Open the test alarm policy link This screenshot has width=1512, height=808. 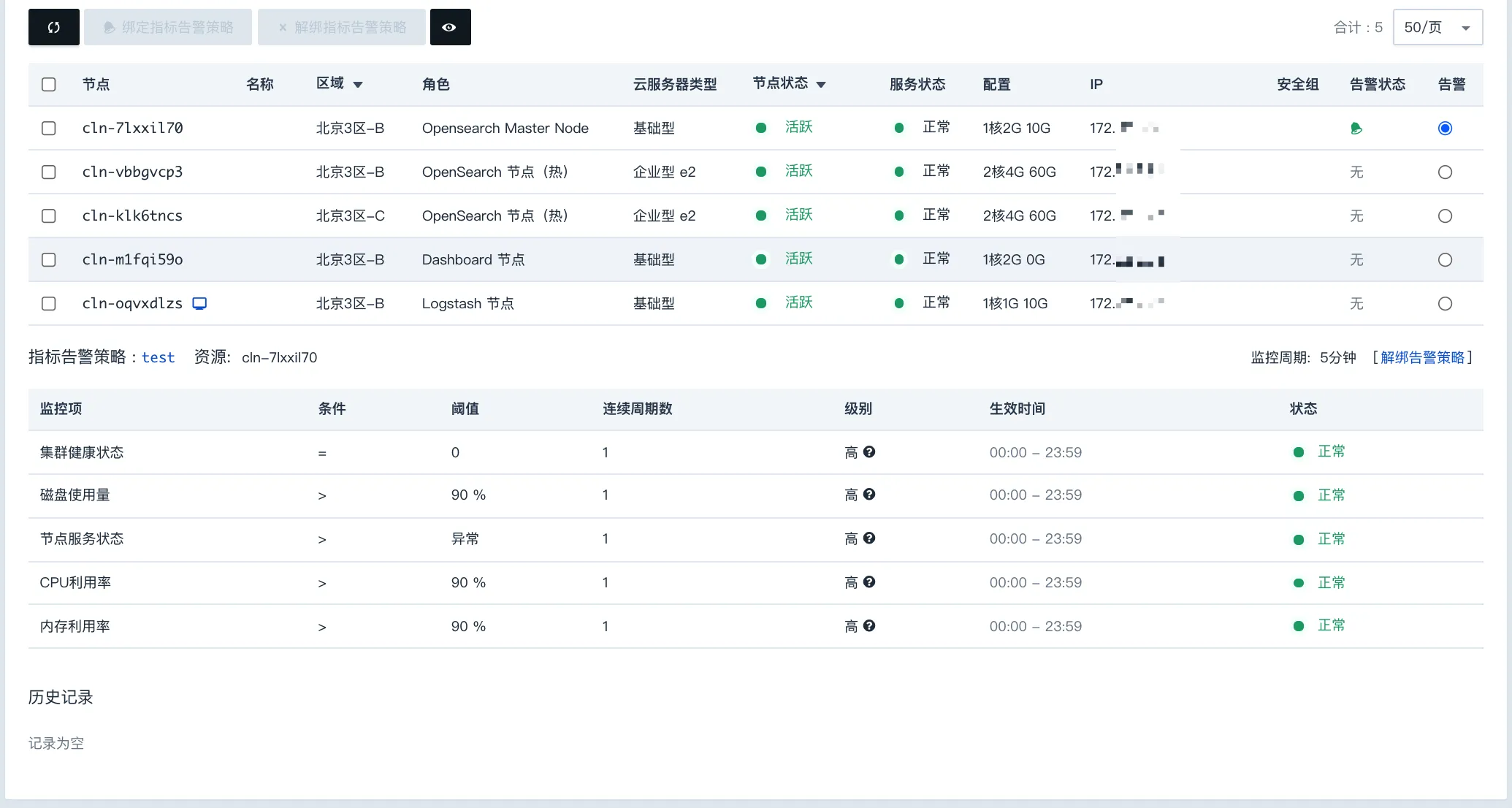(159, 357)
